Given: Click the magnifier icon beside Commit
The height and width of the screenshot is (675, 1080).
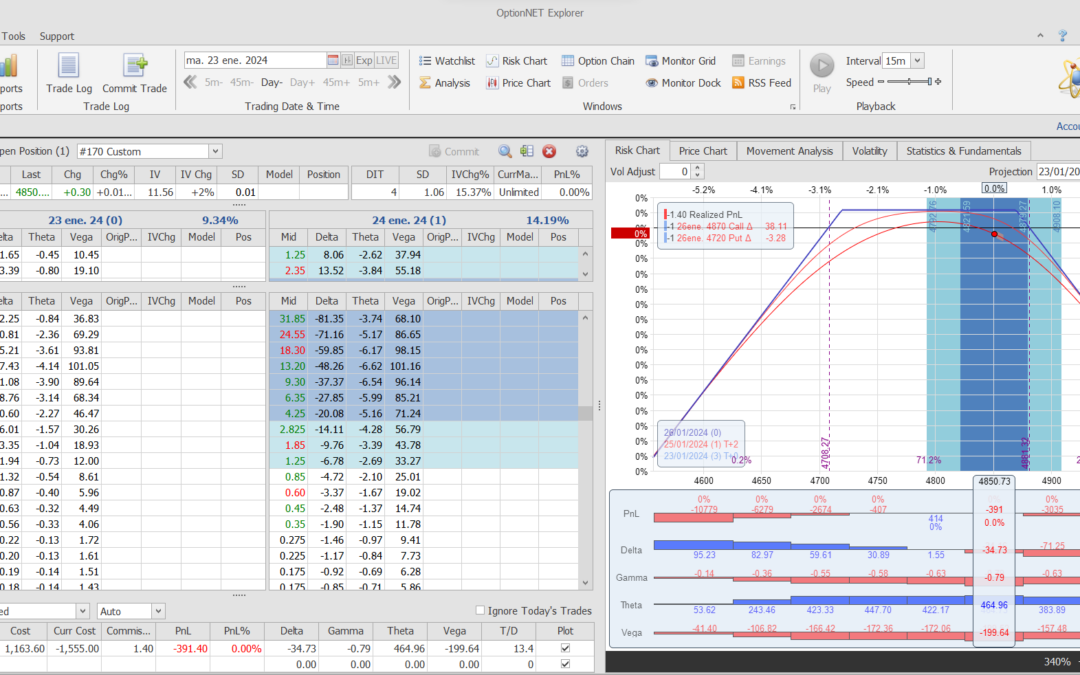Looking at the screenshot, I should [x=505, y=152].
